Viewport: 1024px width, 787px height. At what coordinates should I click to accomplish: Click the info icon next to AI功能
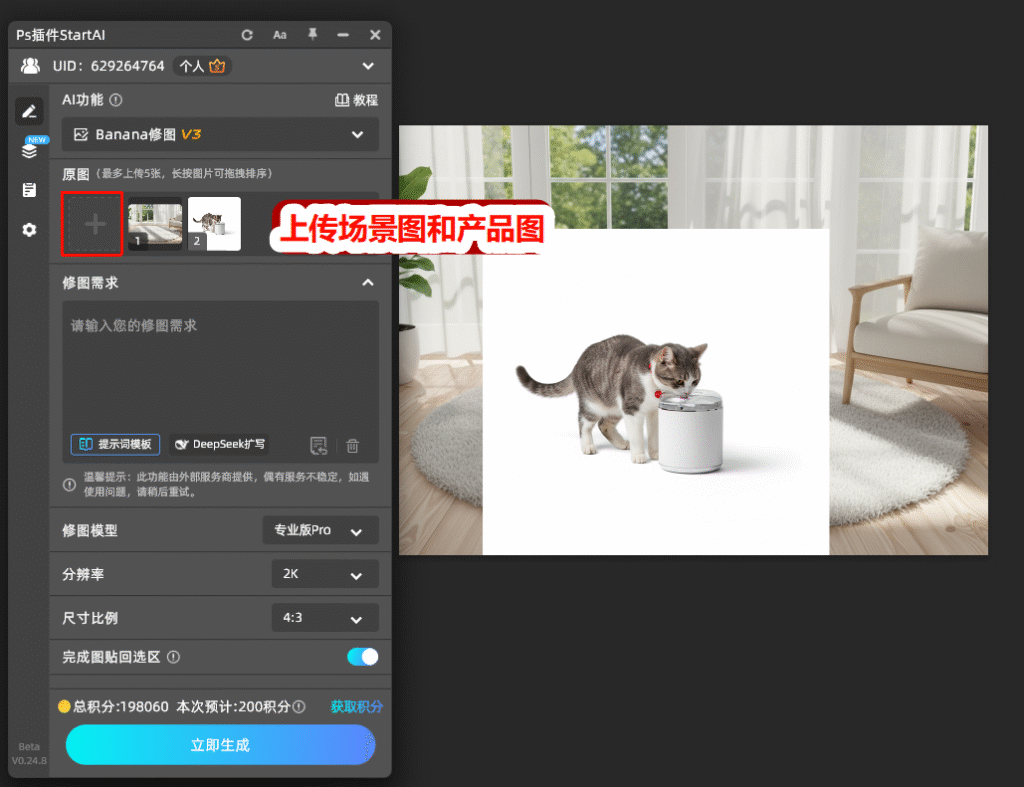coord(116,100)
